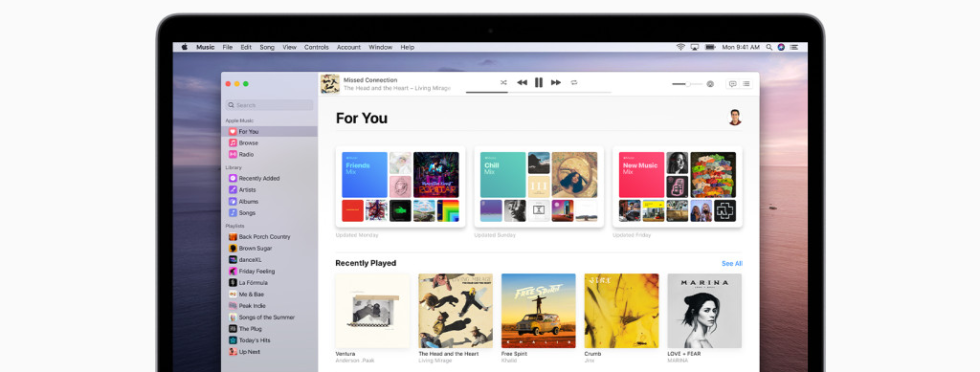Image resolution: width=980 pixels, height=372 pixels.
Task: Open the Brown Sugar playlist
Action: 270,248
